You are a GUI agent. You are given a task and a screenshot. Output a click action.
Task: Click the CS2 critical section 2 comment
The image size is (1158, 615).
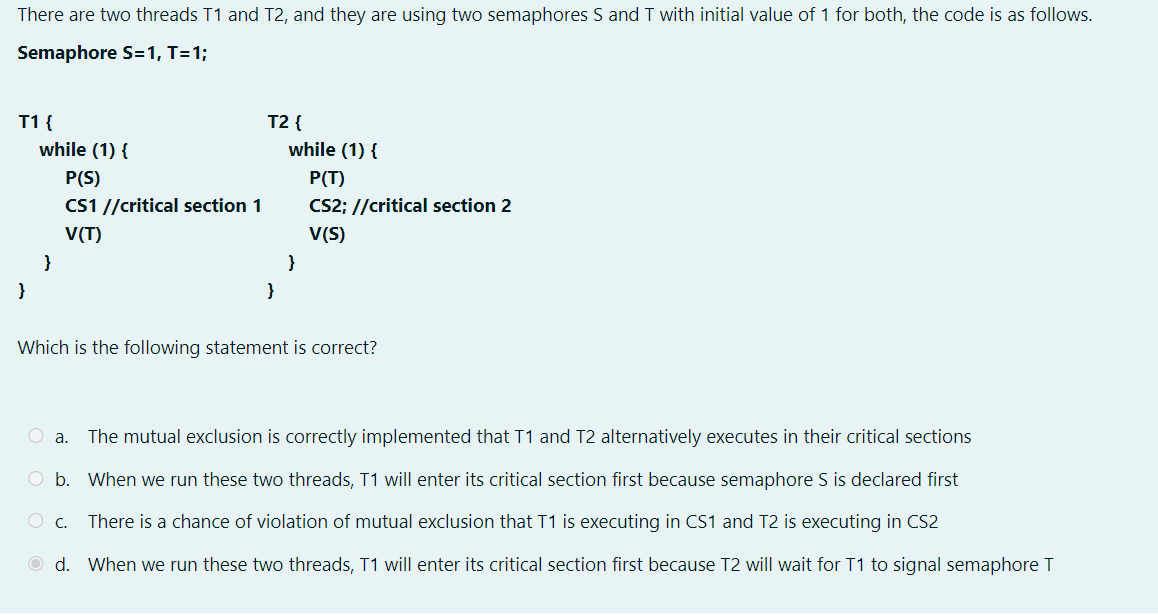click(411, 205)
